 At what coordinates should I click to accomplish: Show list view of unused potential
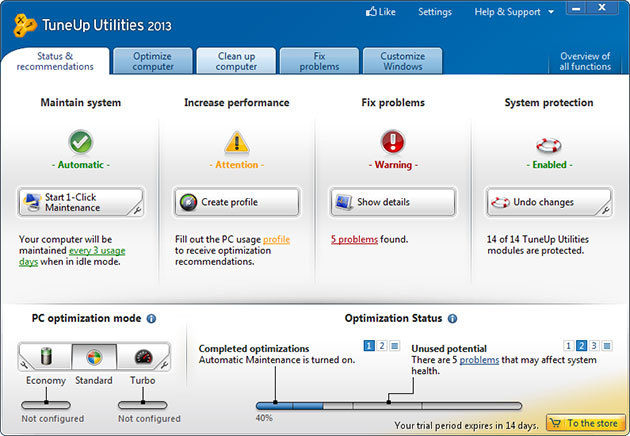[607, 345]
